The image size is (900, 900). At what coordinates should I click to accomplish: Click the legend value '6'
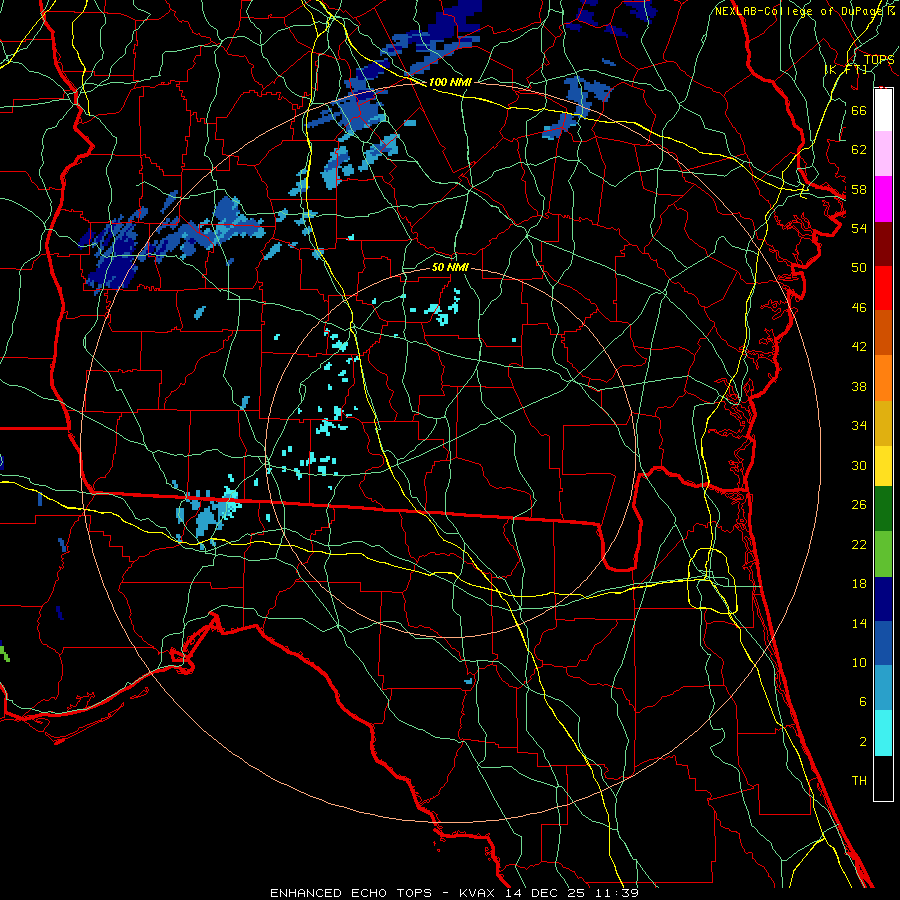pyautogui.click(x=863, y=702)
